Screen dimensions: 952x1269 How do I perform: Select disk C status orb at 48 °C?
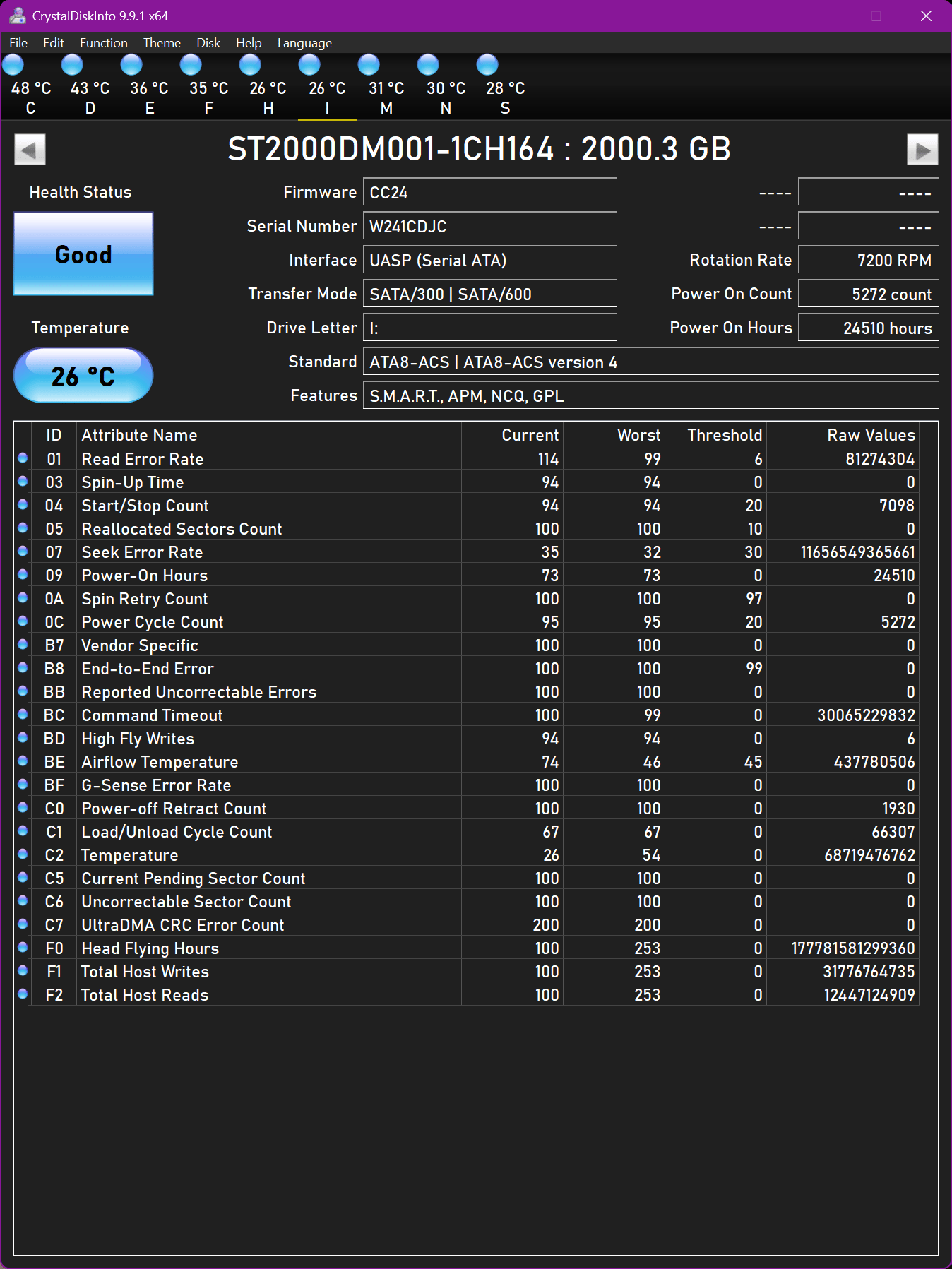(x=13, y=65)
